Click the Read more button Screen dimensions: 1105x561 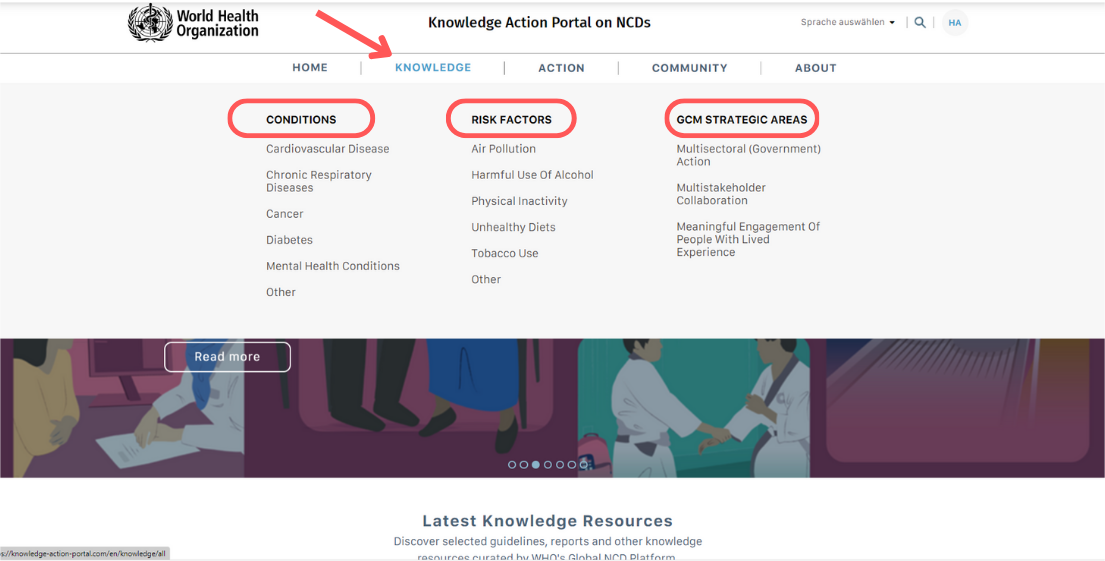click(227, 357)
